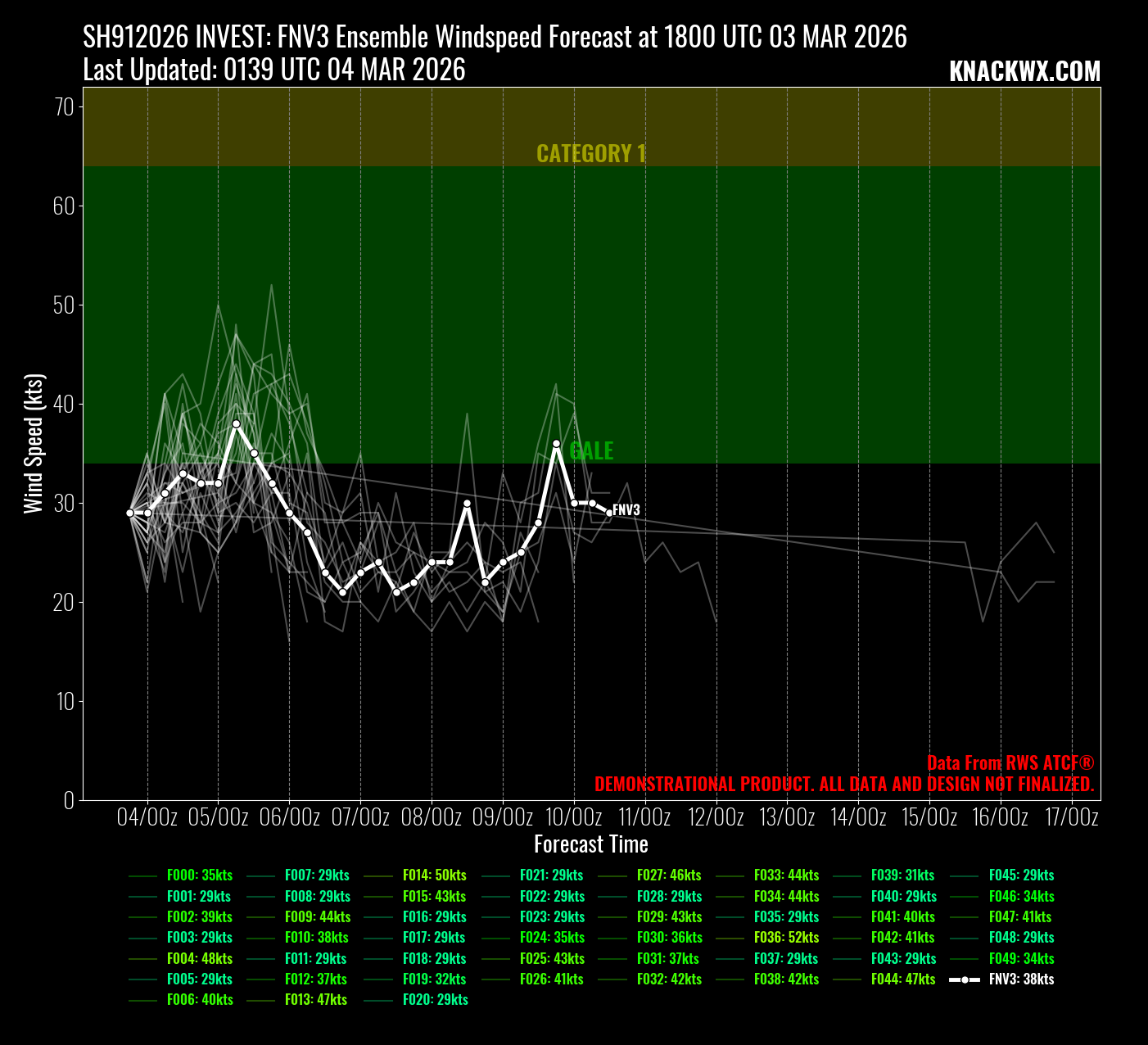Click the FNV3 38kts peak data point
Screen dimensions: 1148x1045
[x=236, y=423]
